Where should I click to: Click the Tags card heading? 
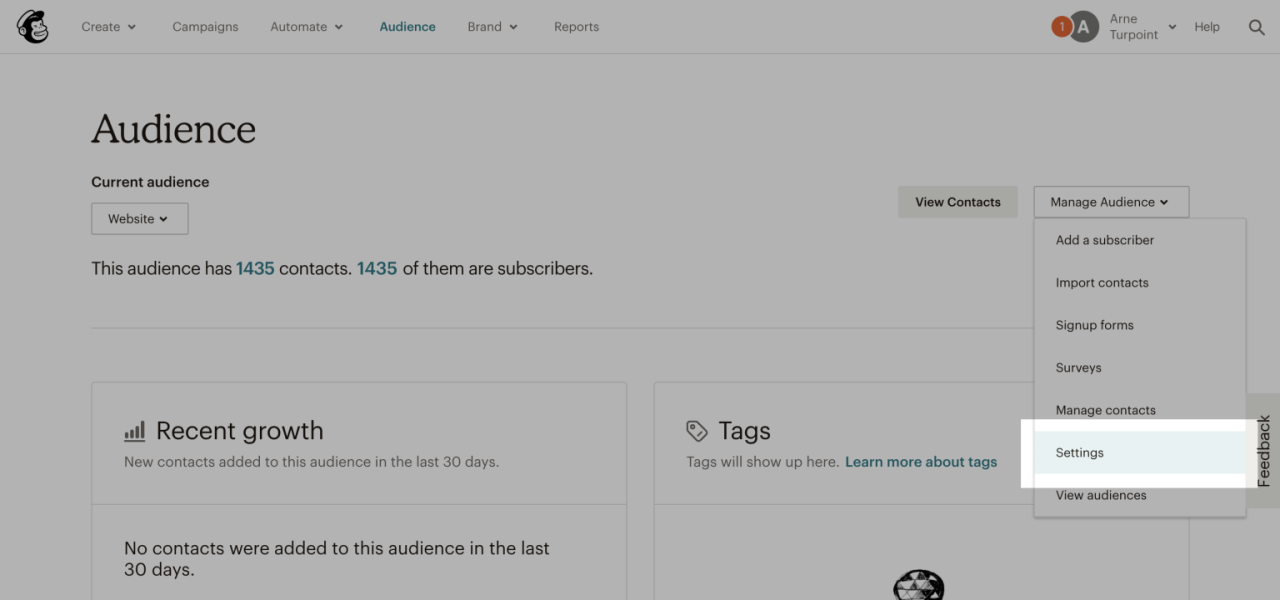coord(745,431)
